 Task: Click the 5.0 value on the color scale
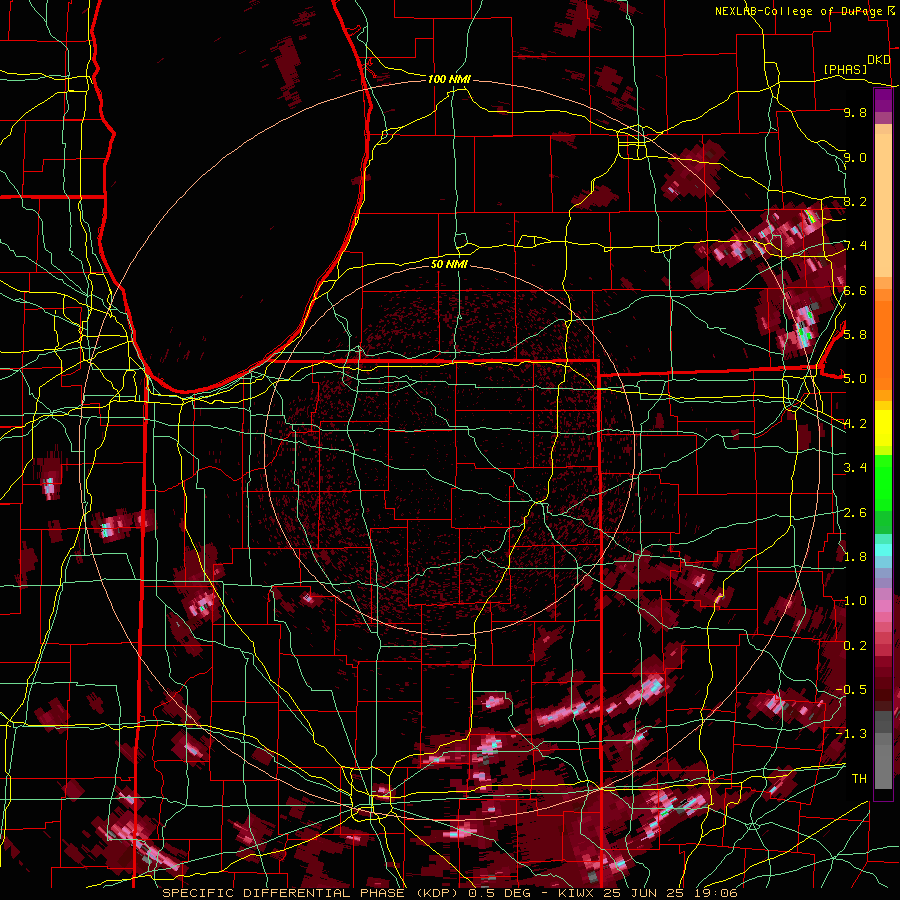855,379
